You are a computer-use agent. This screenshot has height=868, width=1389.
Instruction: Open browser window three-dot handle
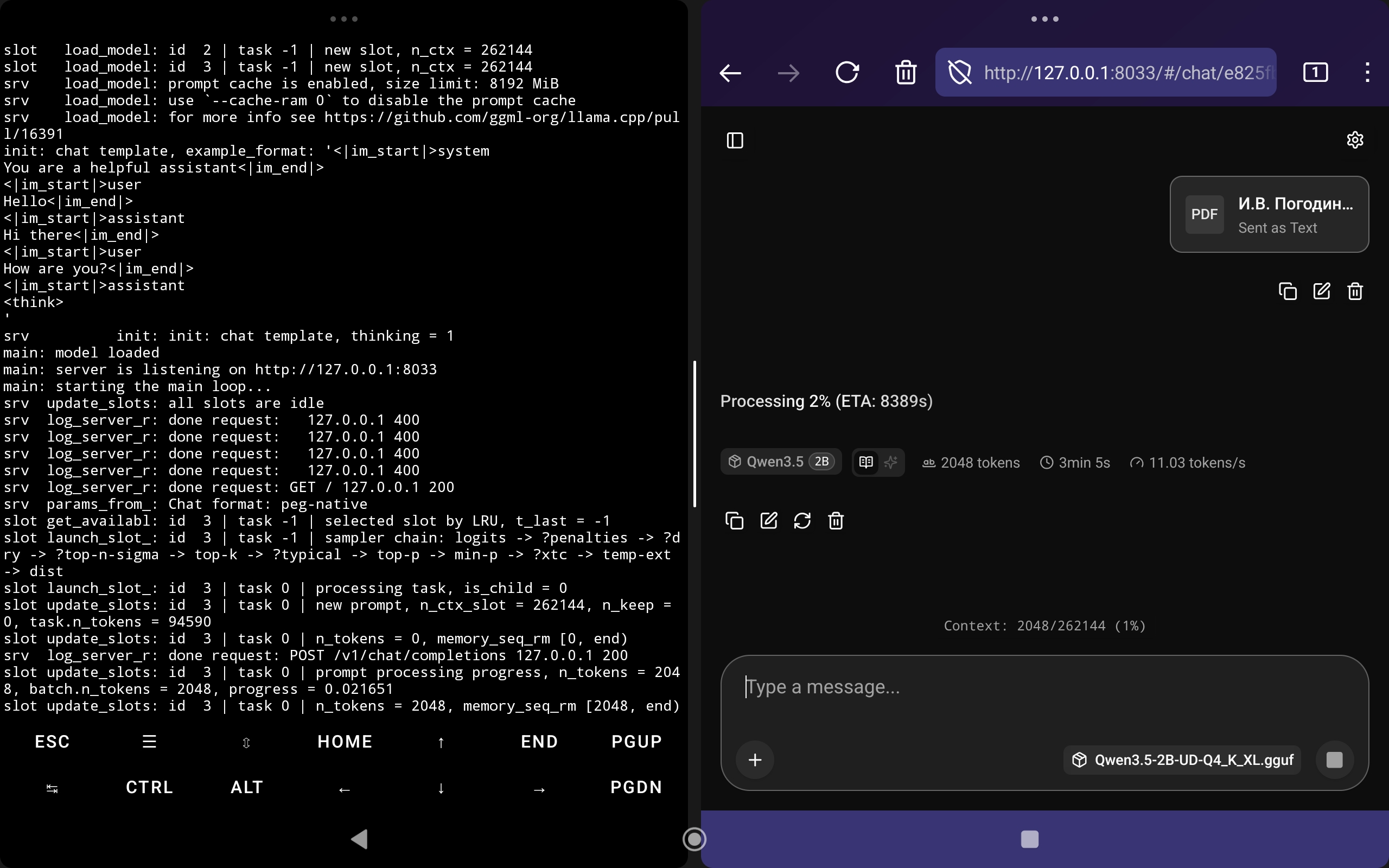pos(1044,19)
